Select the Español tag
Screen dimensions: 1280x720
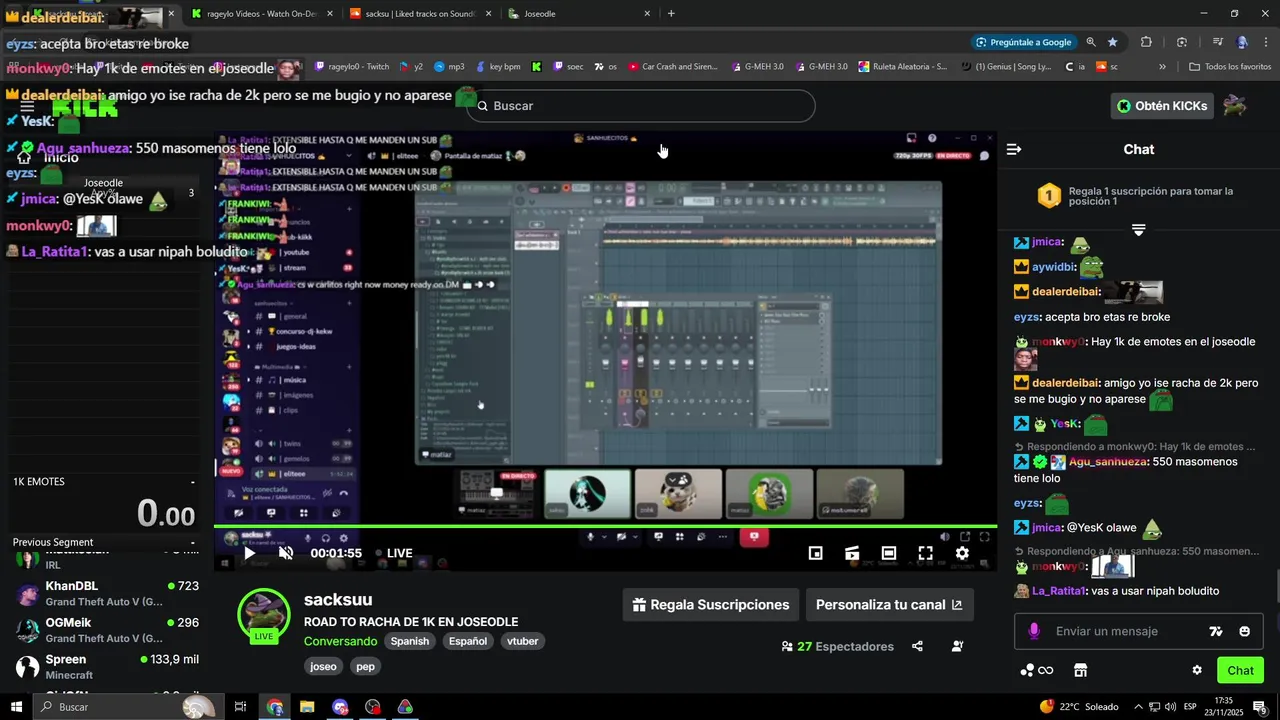click(x=468, y=641)
